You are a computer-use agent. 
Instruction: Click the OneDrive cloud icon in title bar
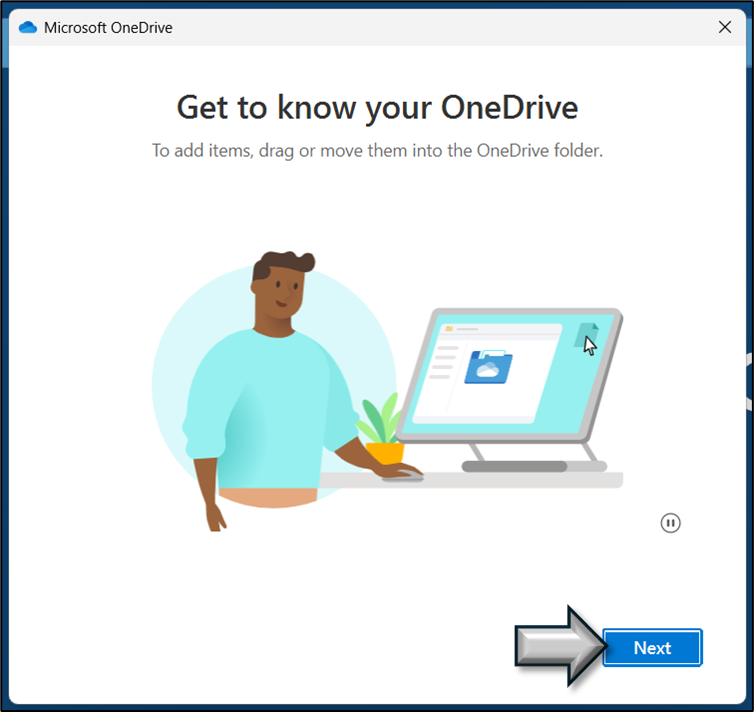pyautogui.click(x=28, y=27)
